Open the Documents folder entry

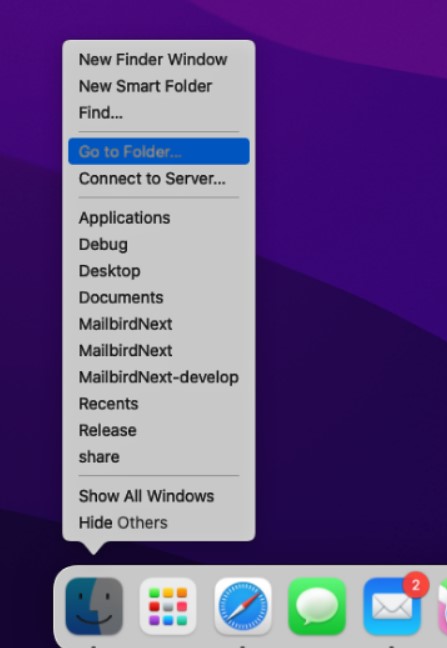(159, 298)
